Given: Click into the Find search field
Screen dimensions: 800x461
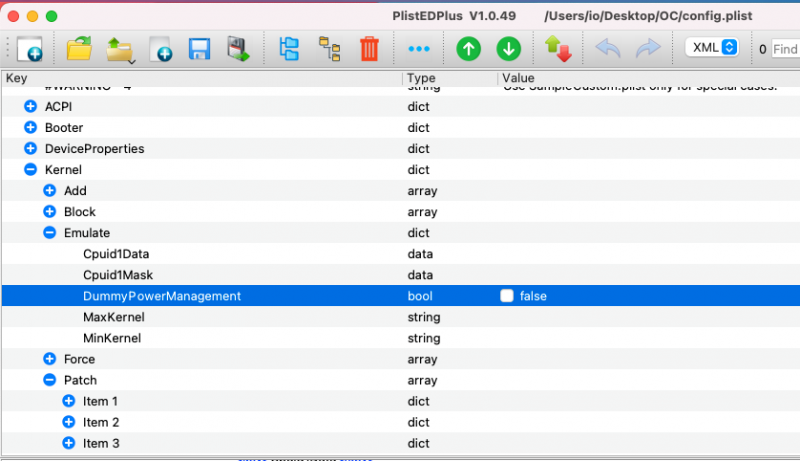Looking at the screenshot, I should [x=785, y=49].
